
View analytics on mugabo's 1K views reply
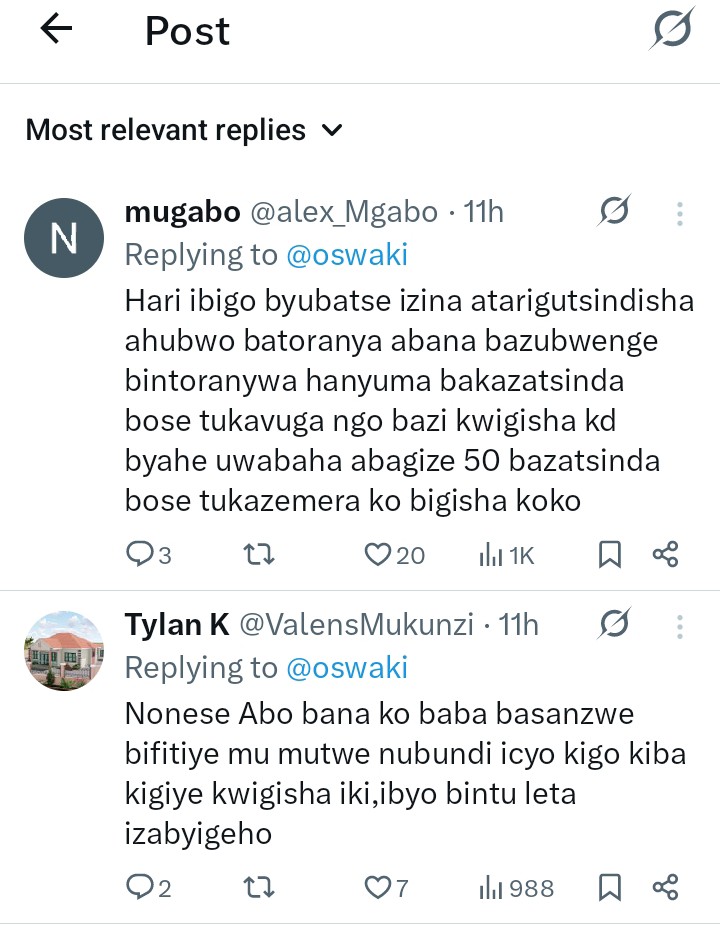[505, 554]
